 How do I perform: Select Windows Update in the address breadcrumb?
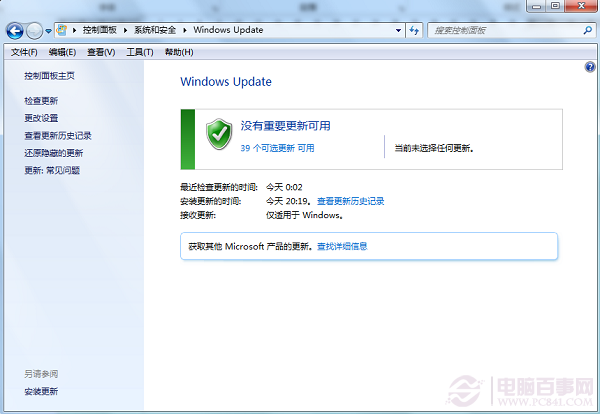point(228,30)
